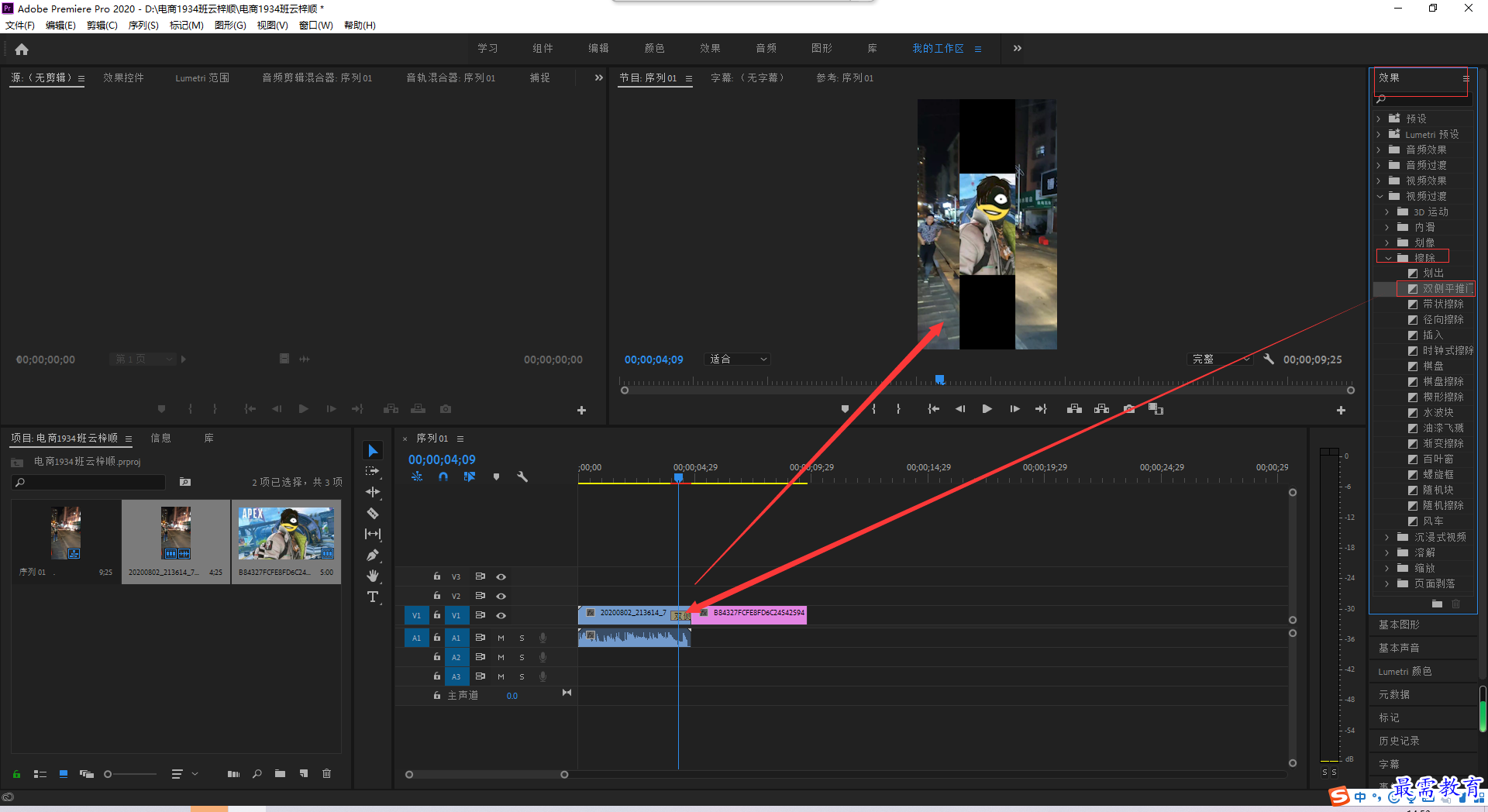
Task: Open the 完整 playback resolution dropdown
Action: point(1221,359)
